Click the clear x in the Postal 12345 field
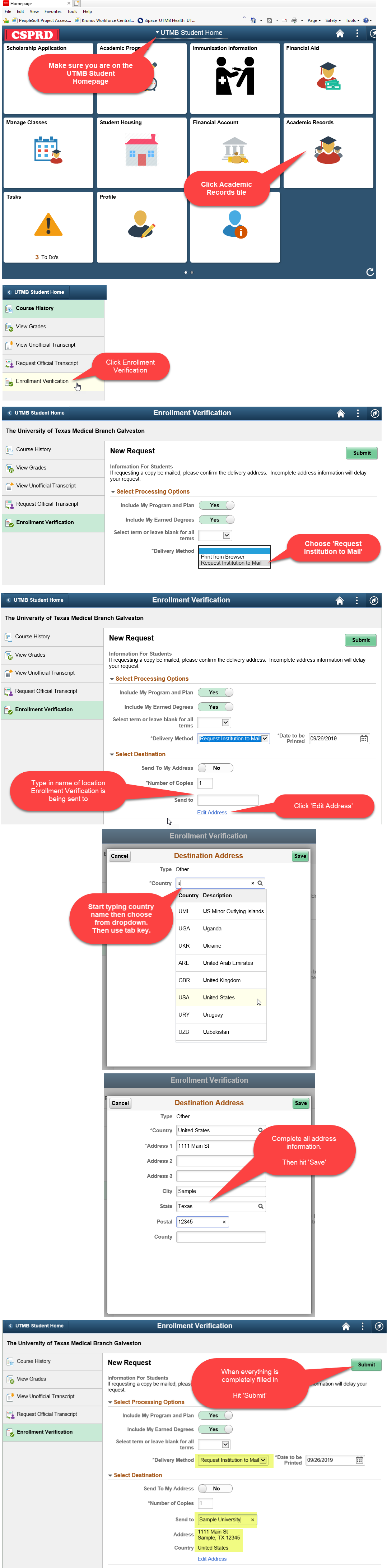Viewport: 387px width, 1568px height. (224, 1222)
